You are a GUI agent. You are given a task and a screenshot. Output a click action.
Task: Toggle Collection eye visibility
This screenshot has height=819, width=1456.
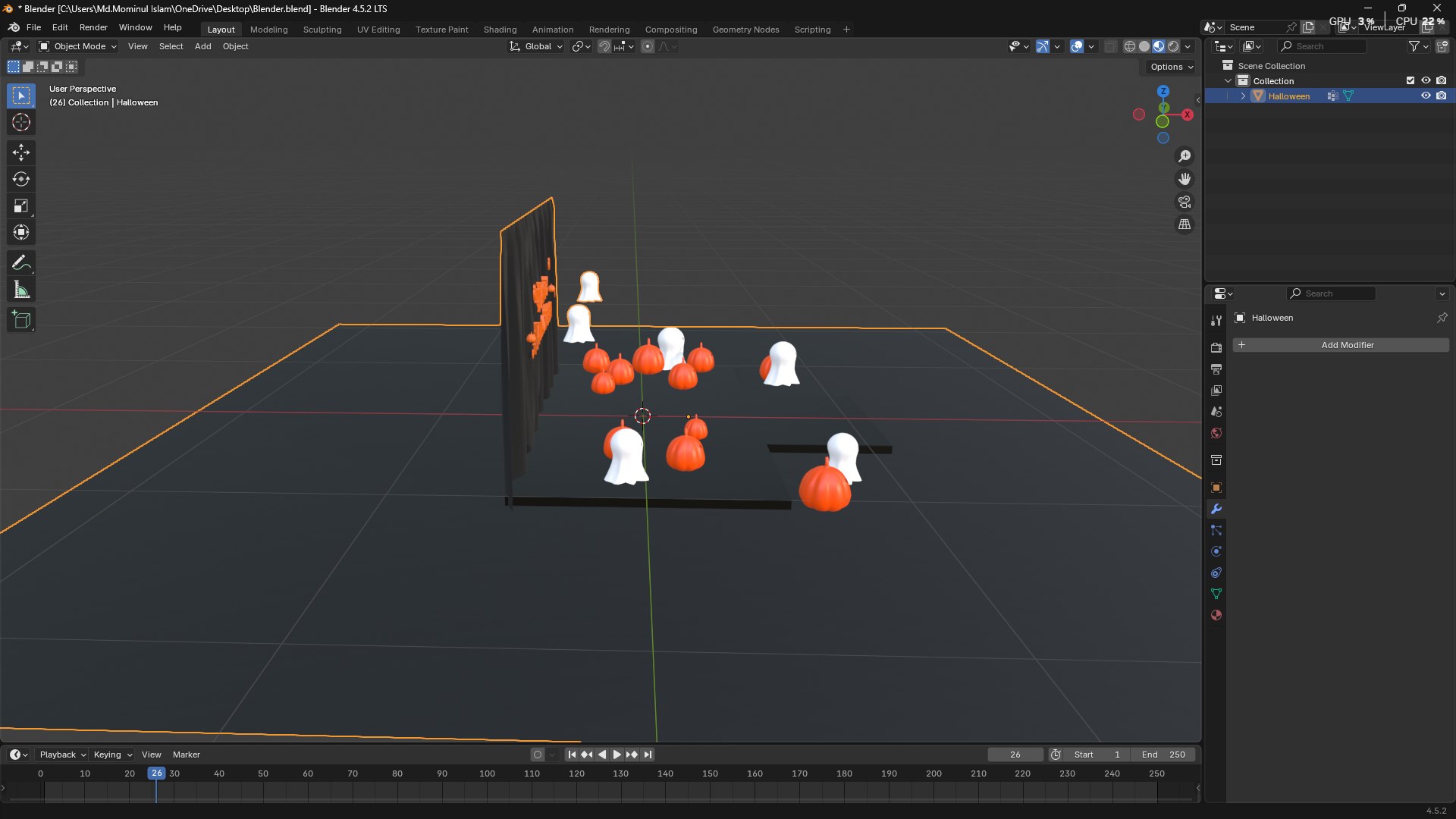(1426, 80)
